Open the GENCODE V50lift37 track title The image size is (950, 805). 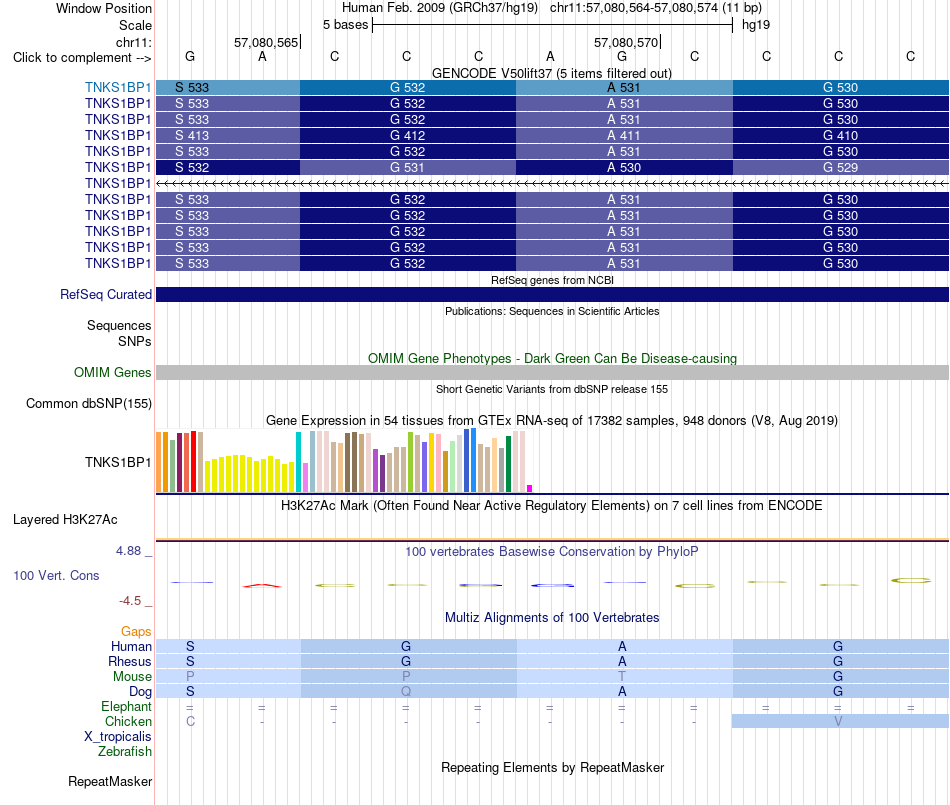click(552, 73)
